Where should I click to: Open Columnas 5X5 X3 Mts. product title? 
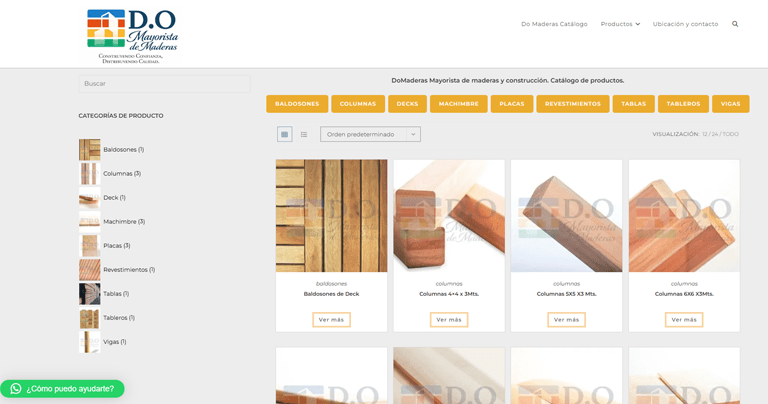(x=567, y=294)
